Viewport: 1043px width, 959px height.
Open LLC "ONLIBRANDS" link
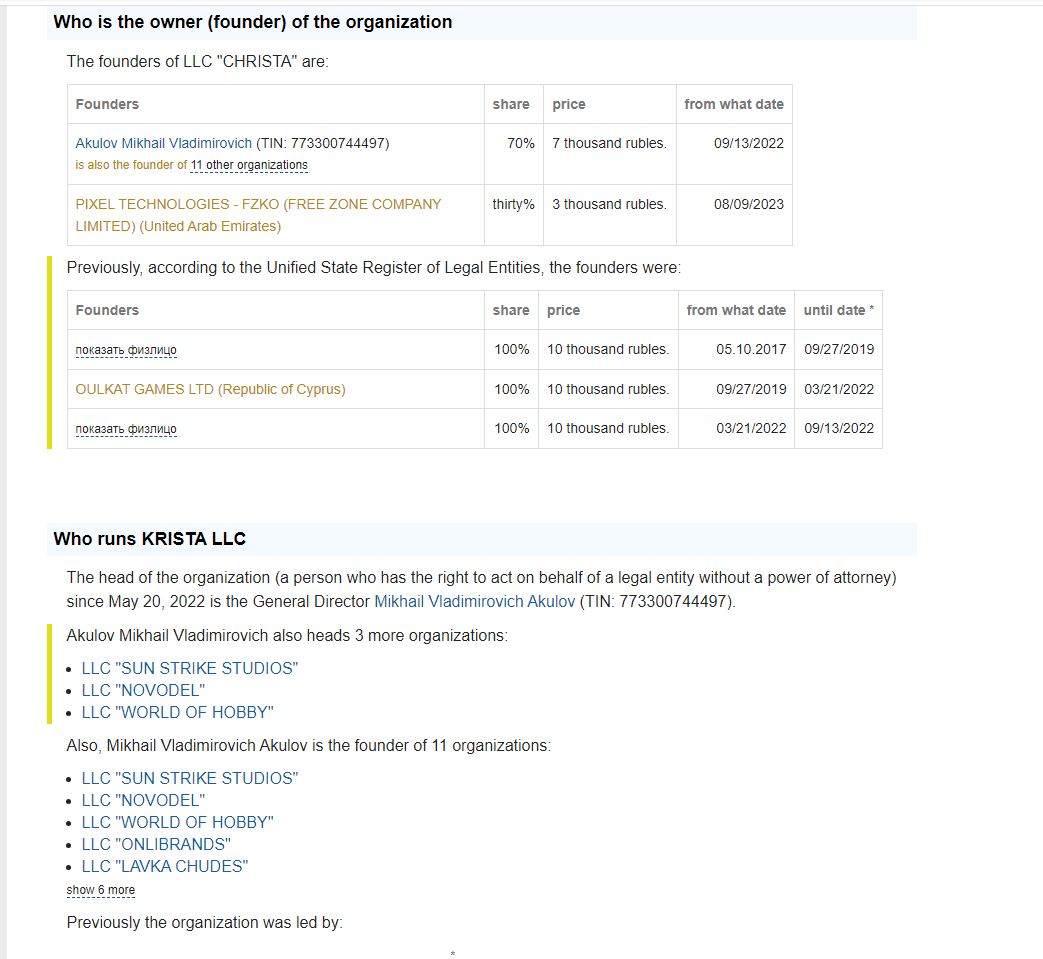(x=156, y=844)
